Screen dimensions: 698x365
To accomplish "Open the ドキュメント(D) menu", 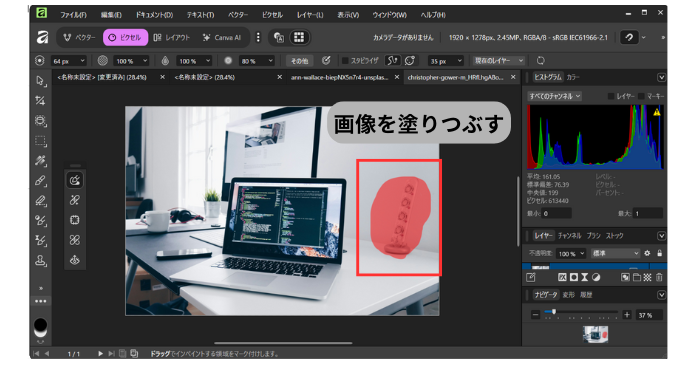I will [154, 15].
